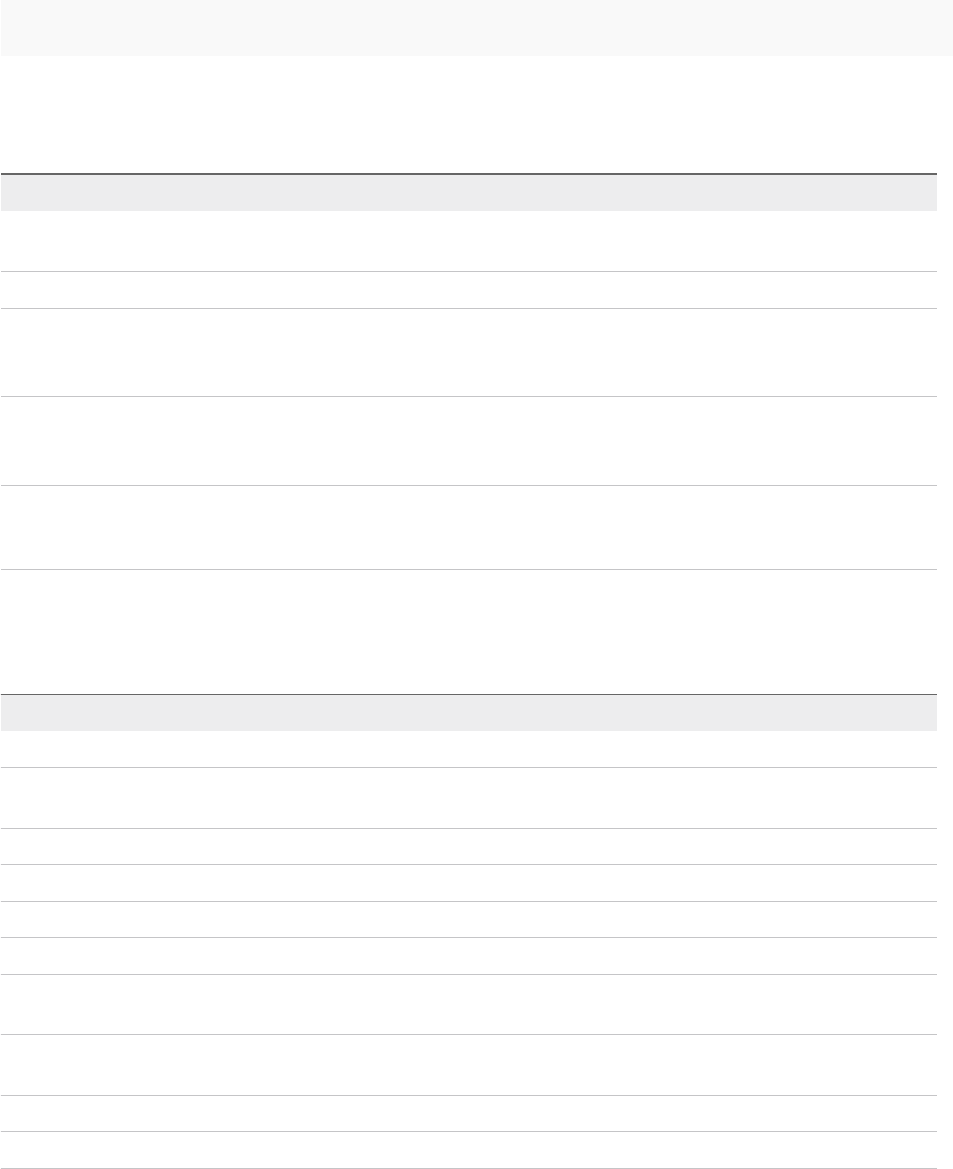953x1169 pixels.
Task: Select the first row of the upper table
Action: 469,241
